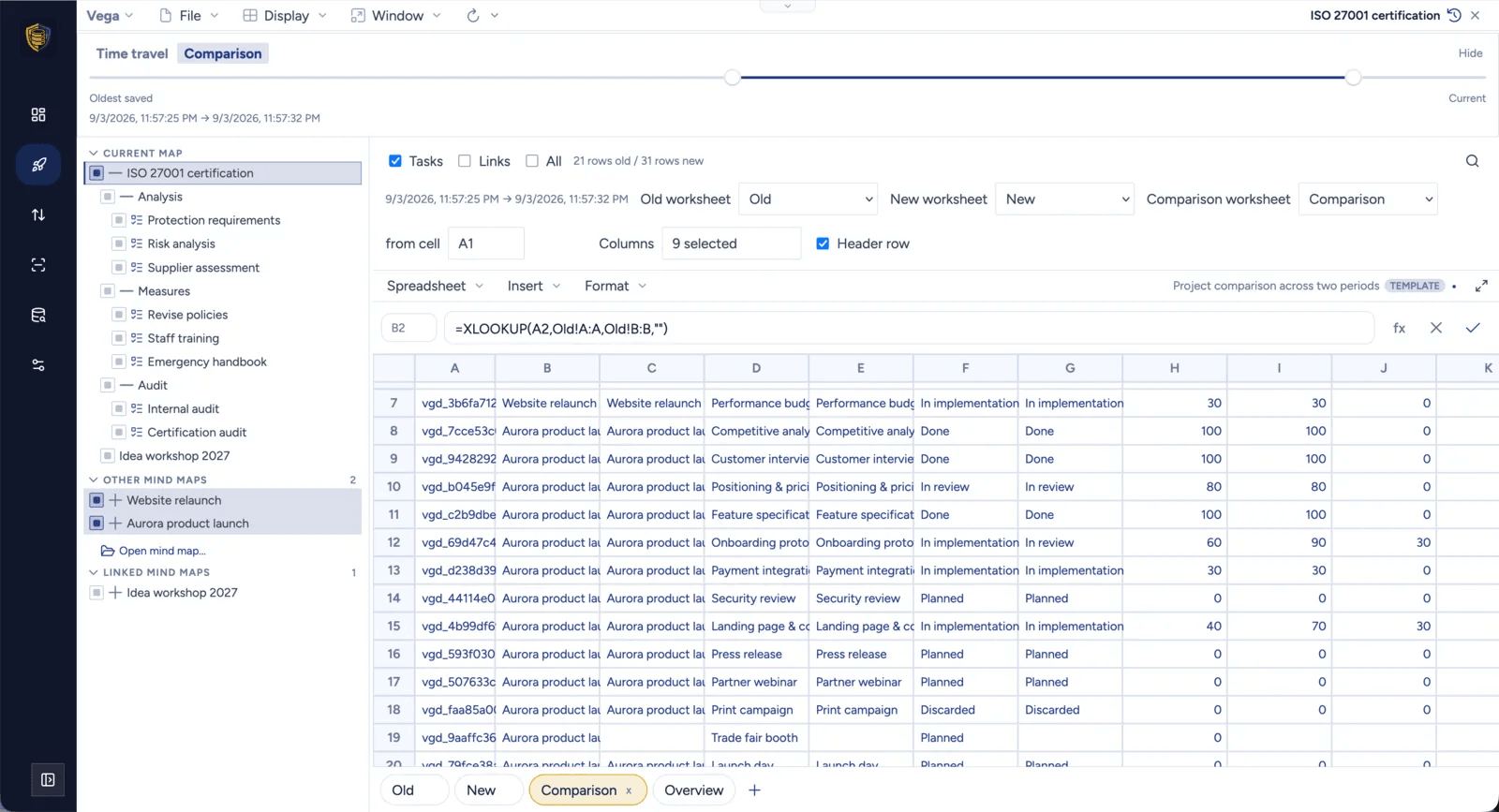Viewport: 1499px width, 812px height.
Task: Open the New worksheet dropdown
Action: (x=1064, y=199)
